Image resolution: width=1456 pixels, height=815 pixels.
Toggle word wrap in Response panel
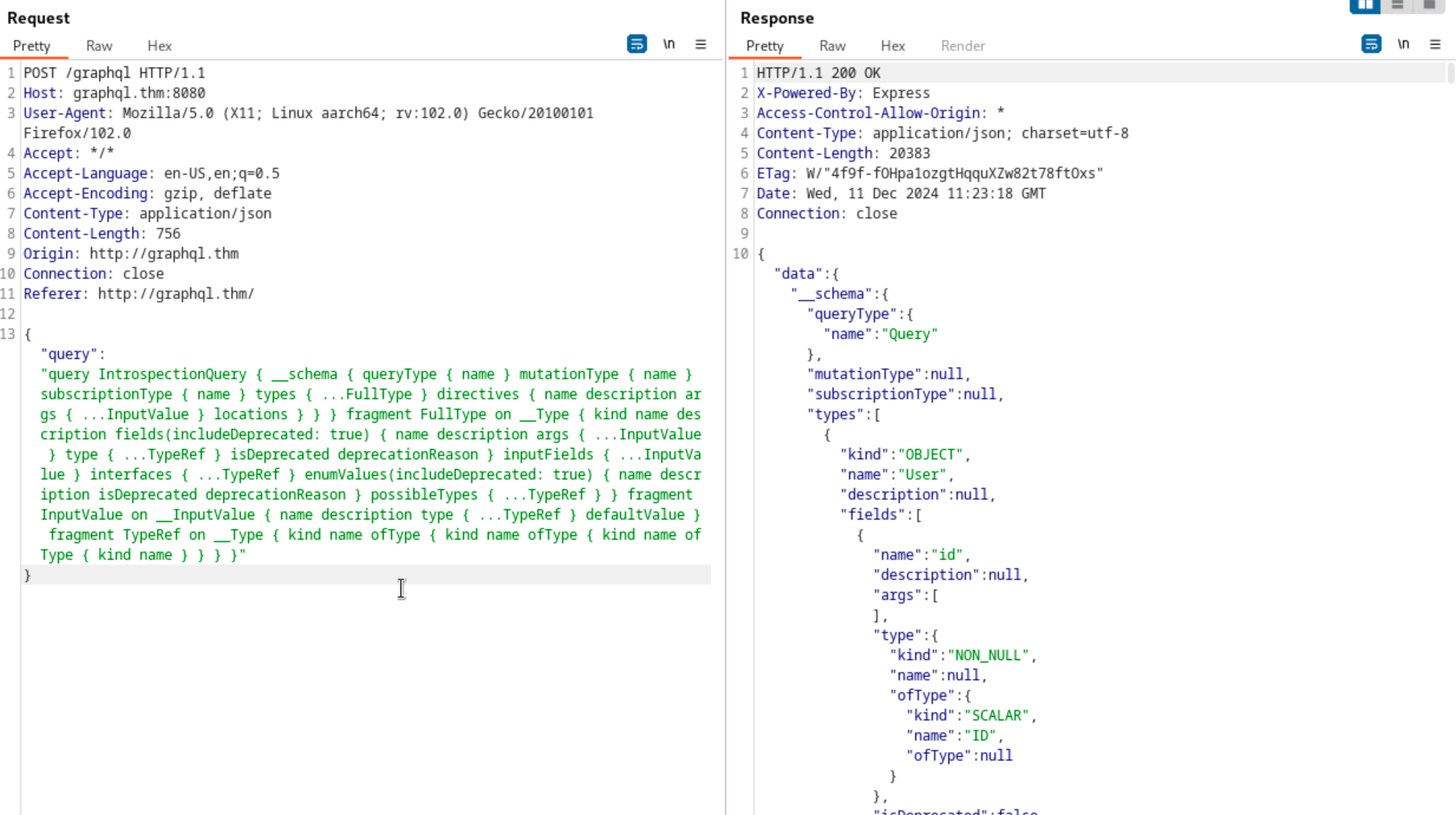pyautogui.click(x=1371, y=44)
